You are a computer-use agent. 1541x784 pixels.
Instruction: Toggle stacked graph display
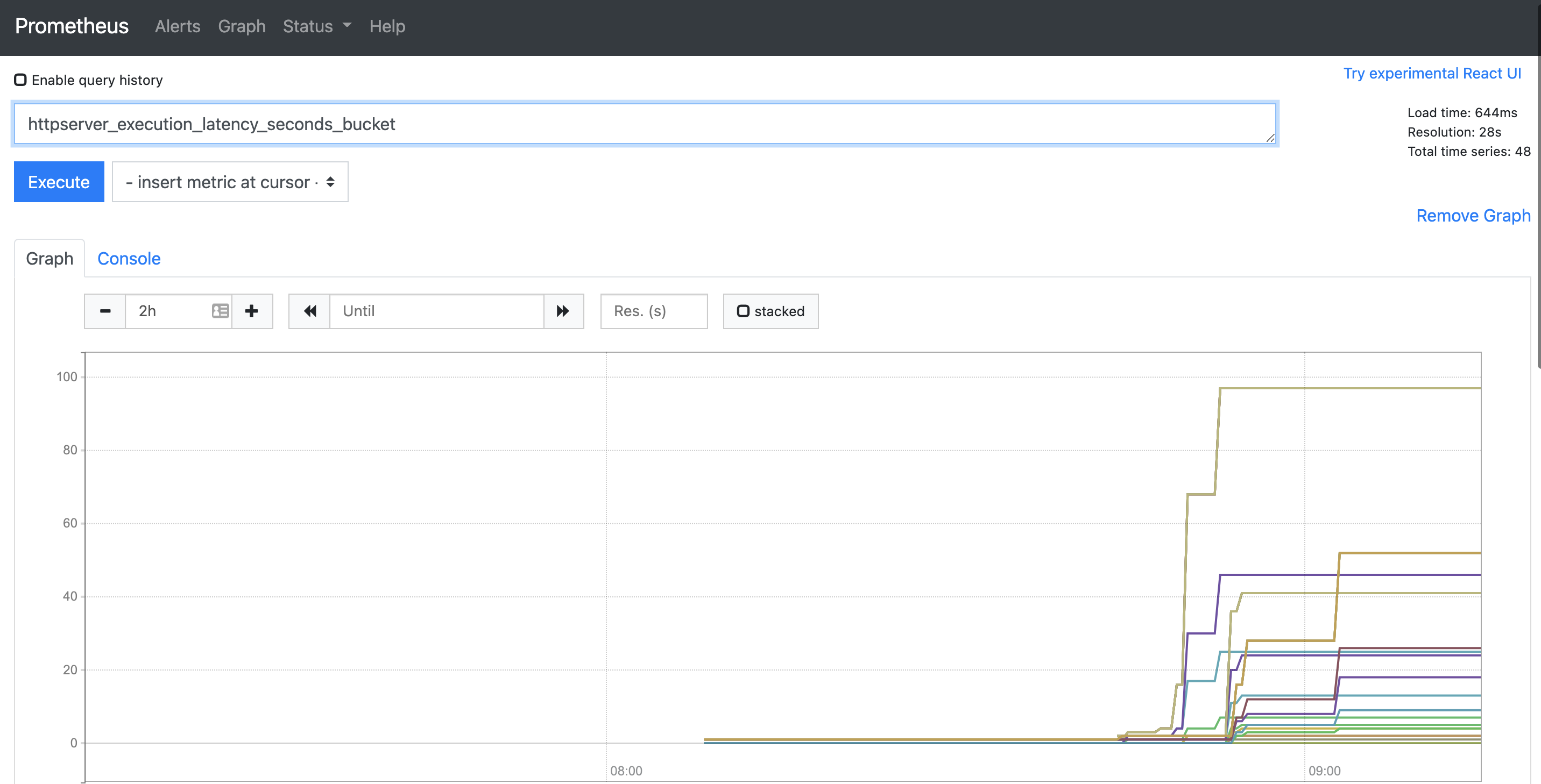(770, 310)
